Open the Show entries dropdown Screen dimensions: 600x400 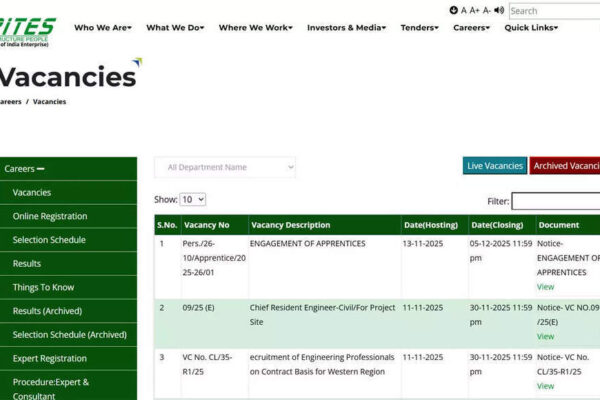[x=192, y=199]
